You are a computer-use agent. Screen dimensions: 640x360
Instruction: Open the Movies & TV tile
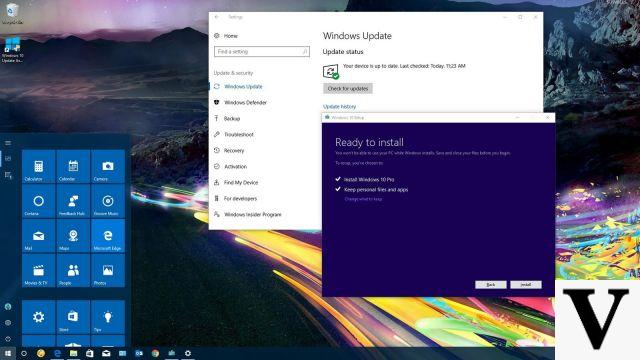38,270
